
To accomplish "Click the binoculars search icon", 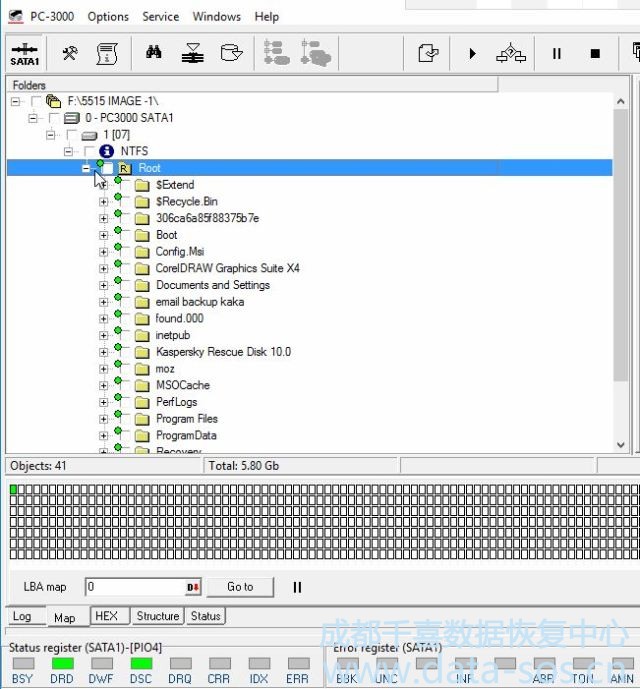I will tap(154, 54).
